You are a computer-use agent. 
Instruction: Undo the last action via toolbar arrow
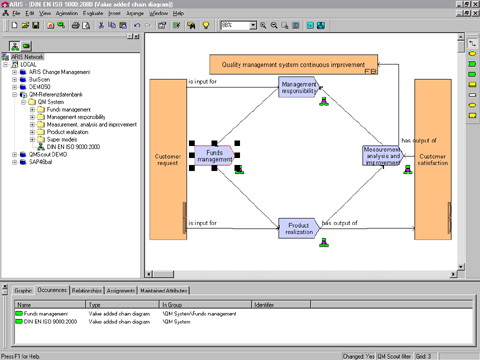pos(137,25)
